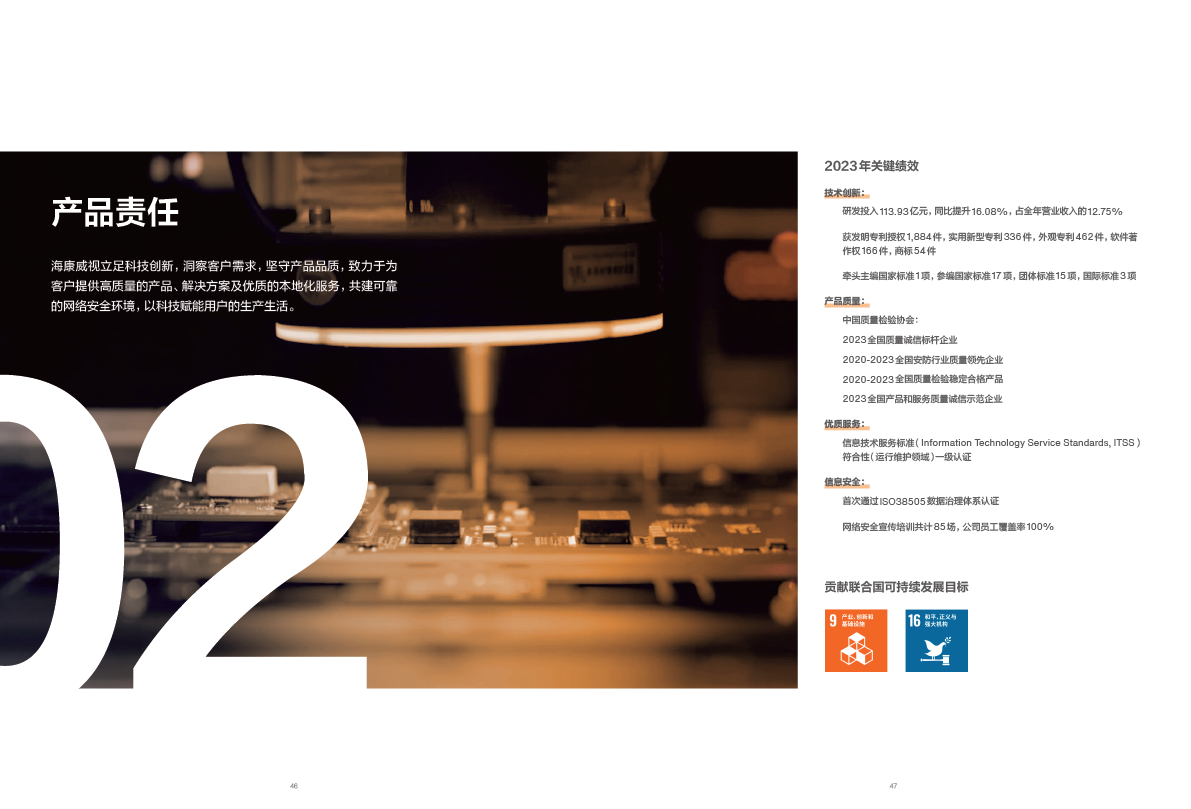This screenshot has width=1191, height=809.
Task: Select the 产品责任 chapter title
Action: point(115,212)
